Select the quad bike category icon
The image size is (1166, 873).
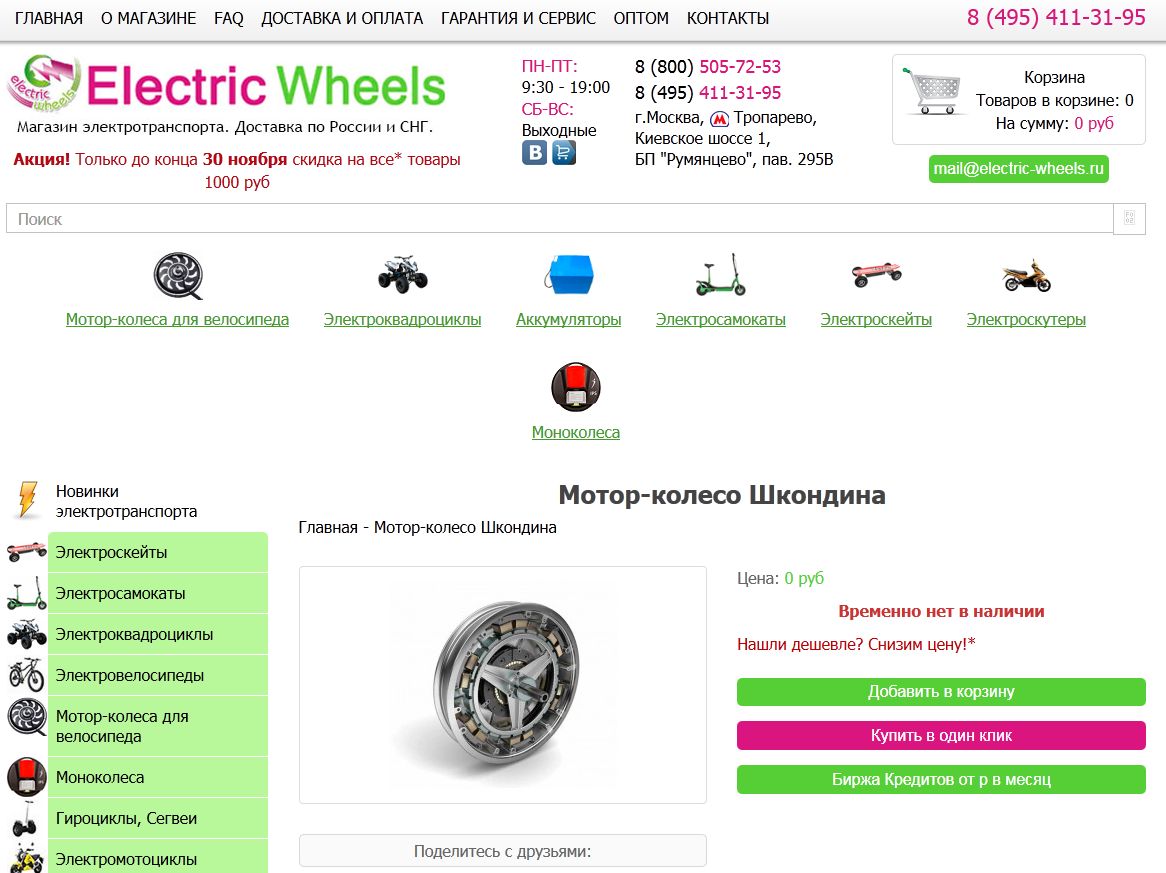(402, 275)
